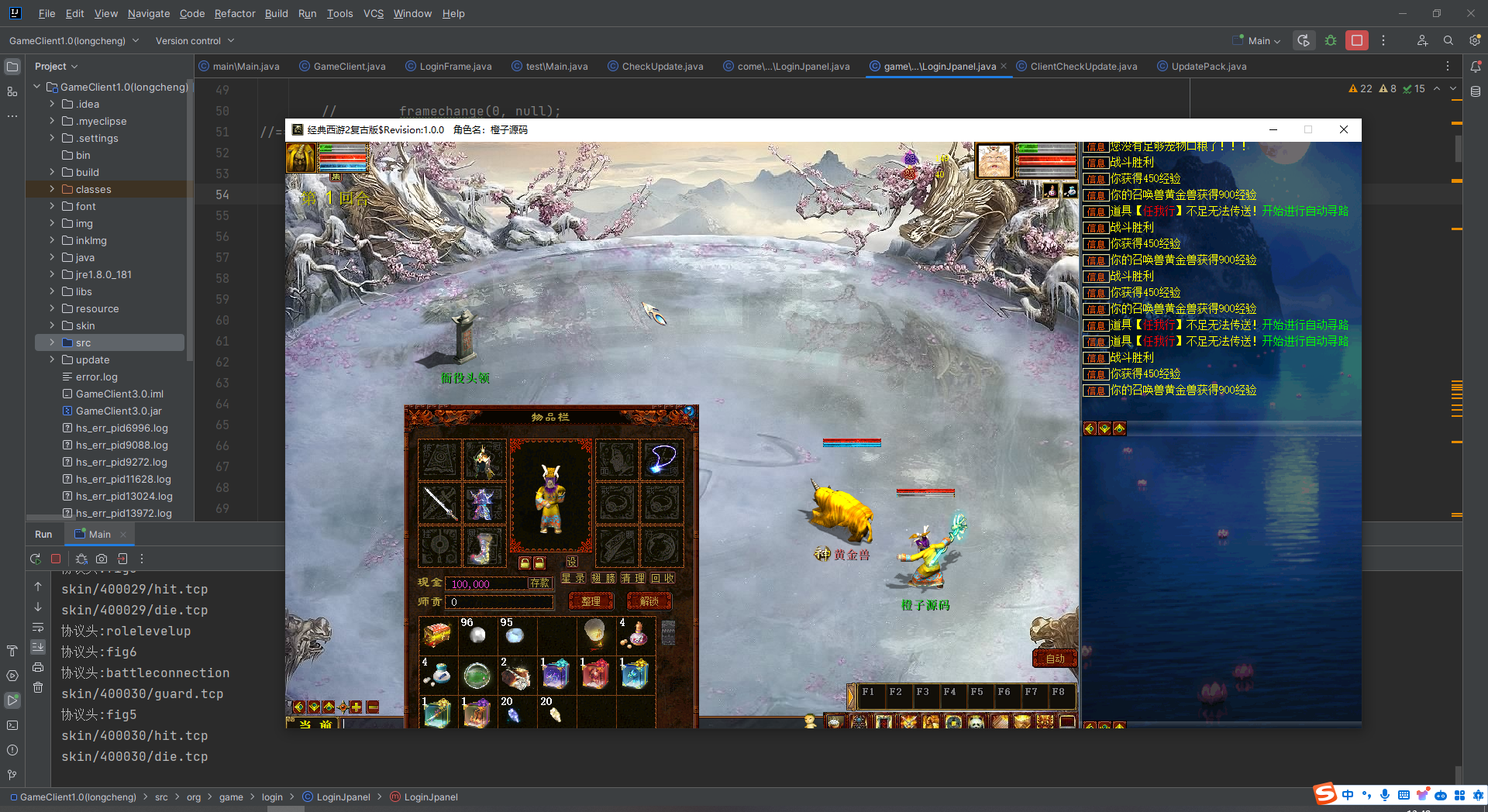Viewport: 1488px width, 812px height.
Task: Toggle scroll to end in console
Action: (38, 647)
